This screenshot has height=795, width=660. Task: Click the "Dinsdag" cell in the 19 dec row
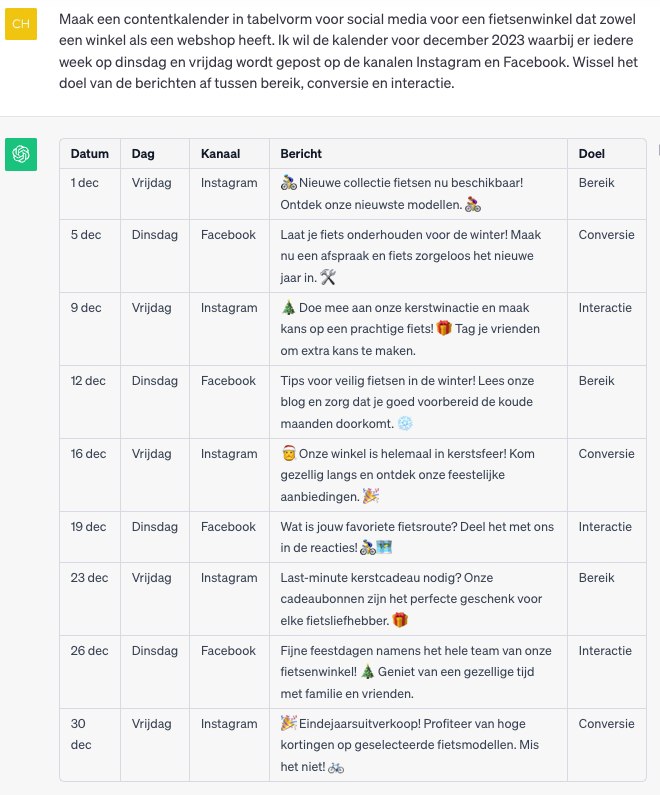(154, 527)
